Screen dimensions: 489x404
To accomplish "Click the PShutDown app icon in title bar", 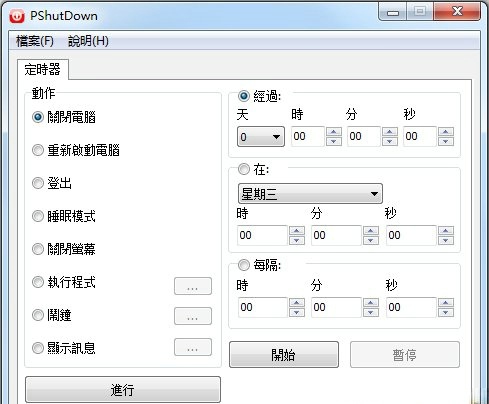I will (17, 16).
